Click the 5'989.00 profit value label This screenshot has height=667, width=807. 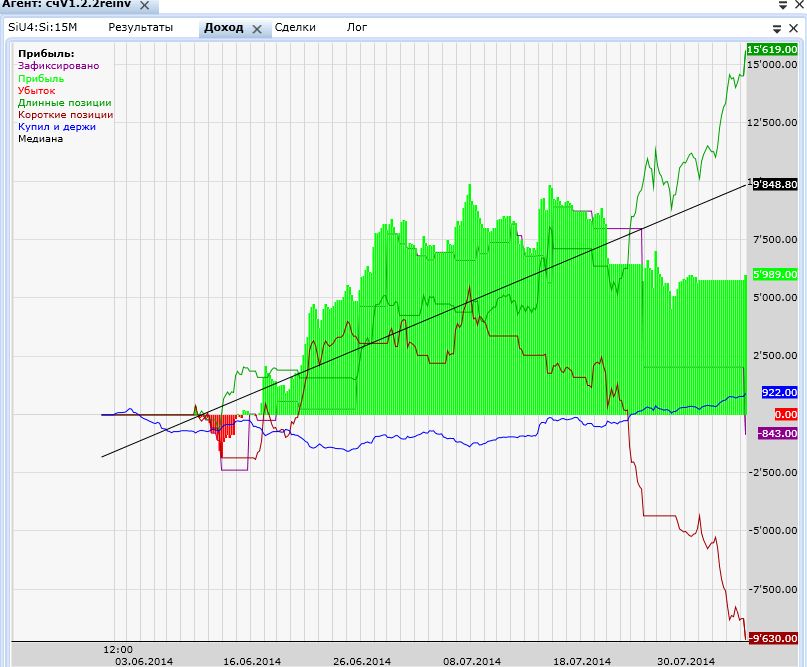tap(775, 274)
